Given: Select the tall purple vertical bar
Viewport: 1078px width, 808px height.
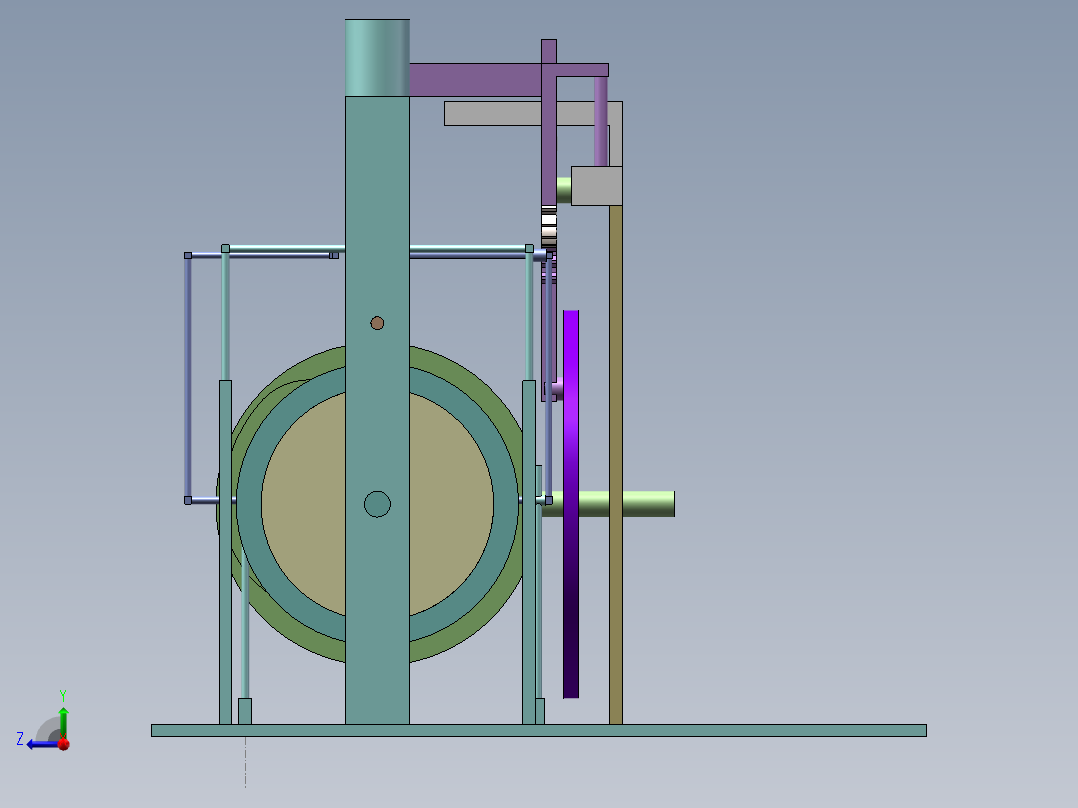Looking at the screenshot, I should [x=549, y=122].
